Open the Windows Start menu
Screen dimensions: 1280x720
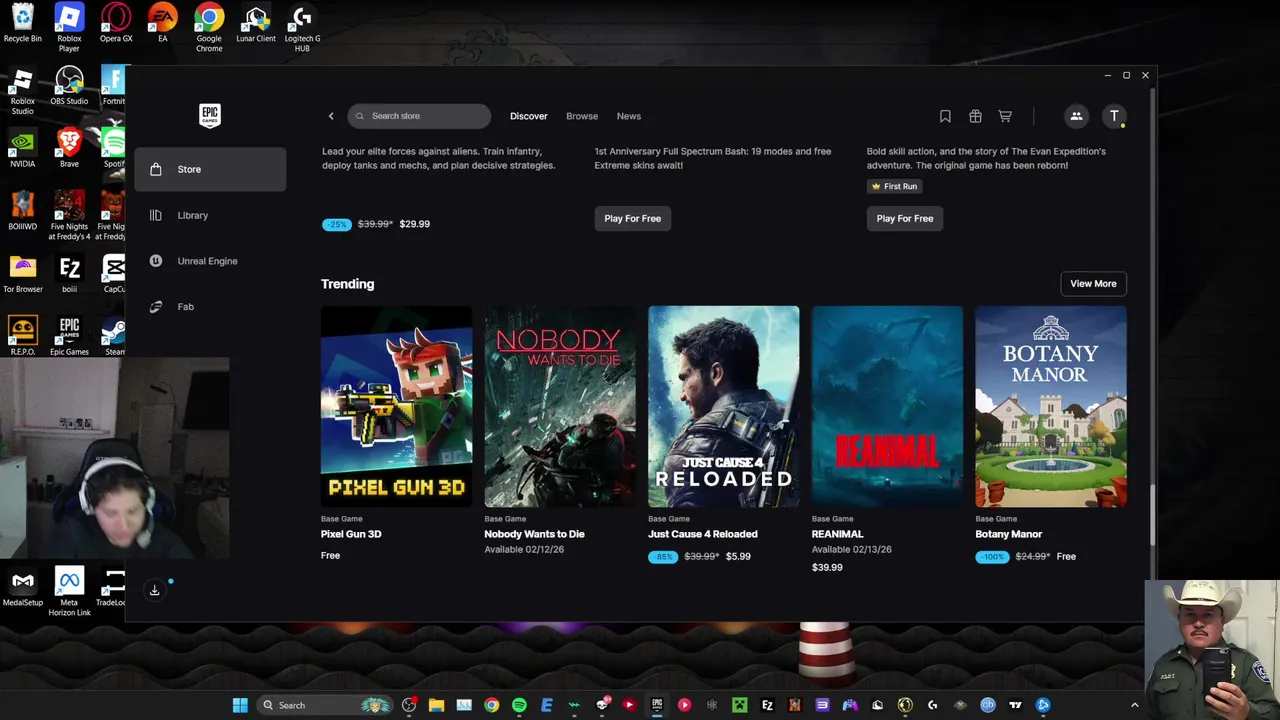click(x=240, y=705)
